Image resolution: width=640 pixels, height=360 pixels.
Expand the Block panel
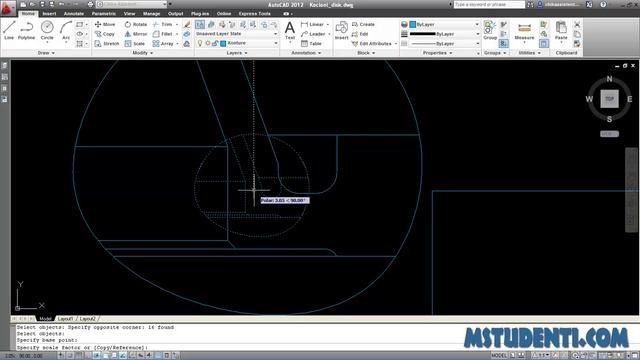366,53
